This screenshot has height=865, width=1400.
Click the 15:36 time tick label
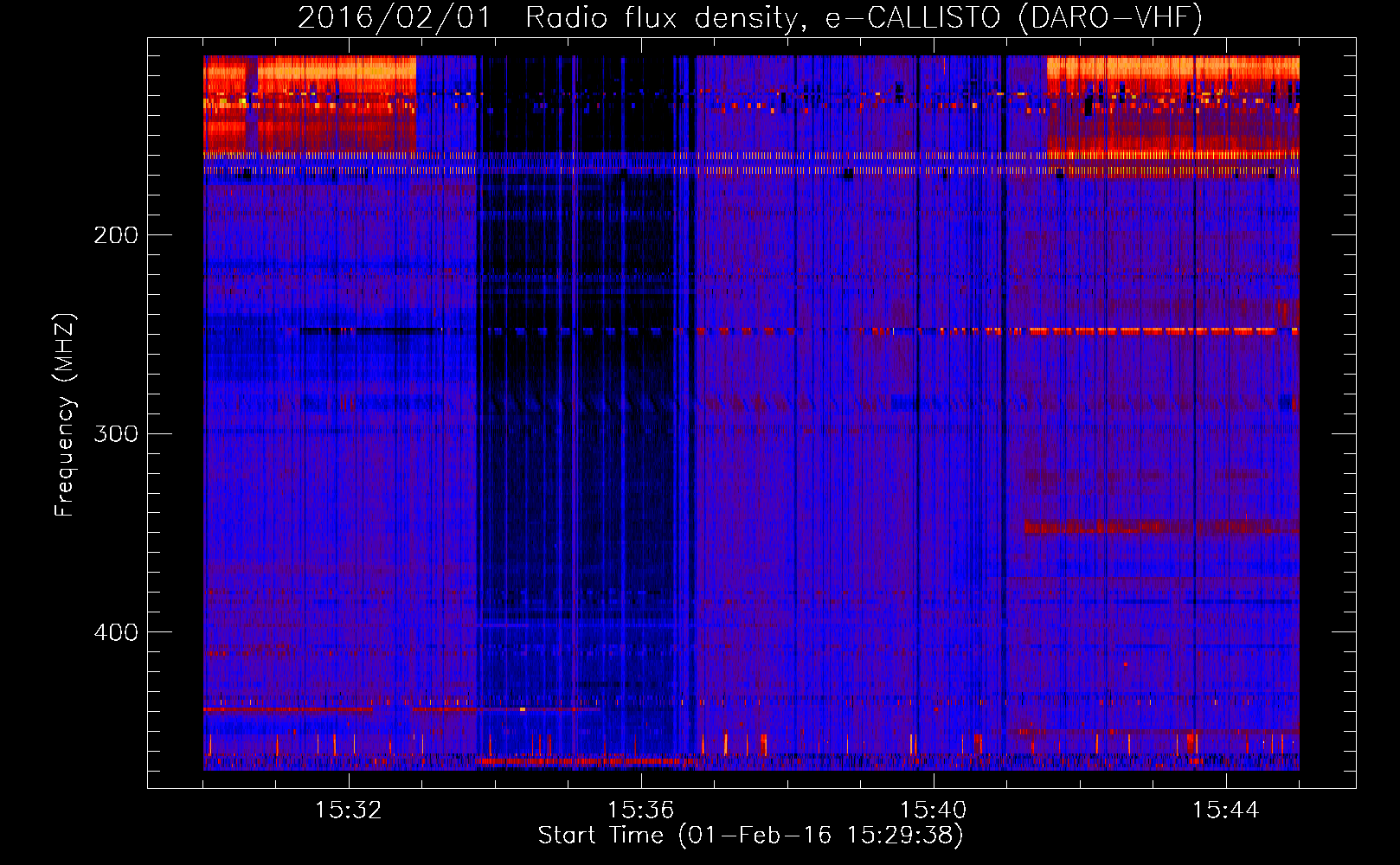(640, 811)
